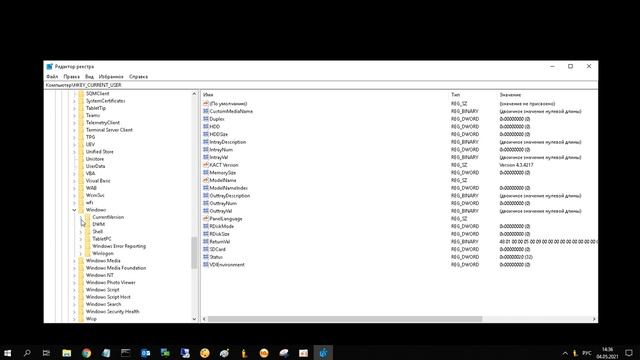This screenshot has height=360, width=640.
Task: Expand the TabletPC key
Action: 81,239
